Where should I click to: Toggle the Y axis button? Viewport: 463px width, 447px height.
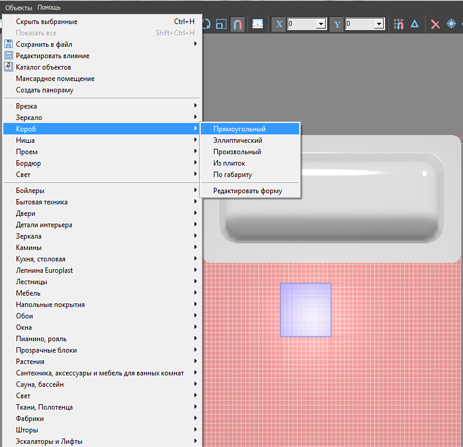pyautogui.click(x=337, y=24)
